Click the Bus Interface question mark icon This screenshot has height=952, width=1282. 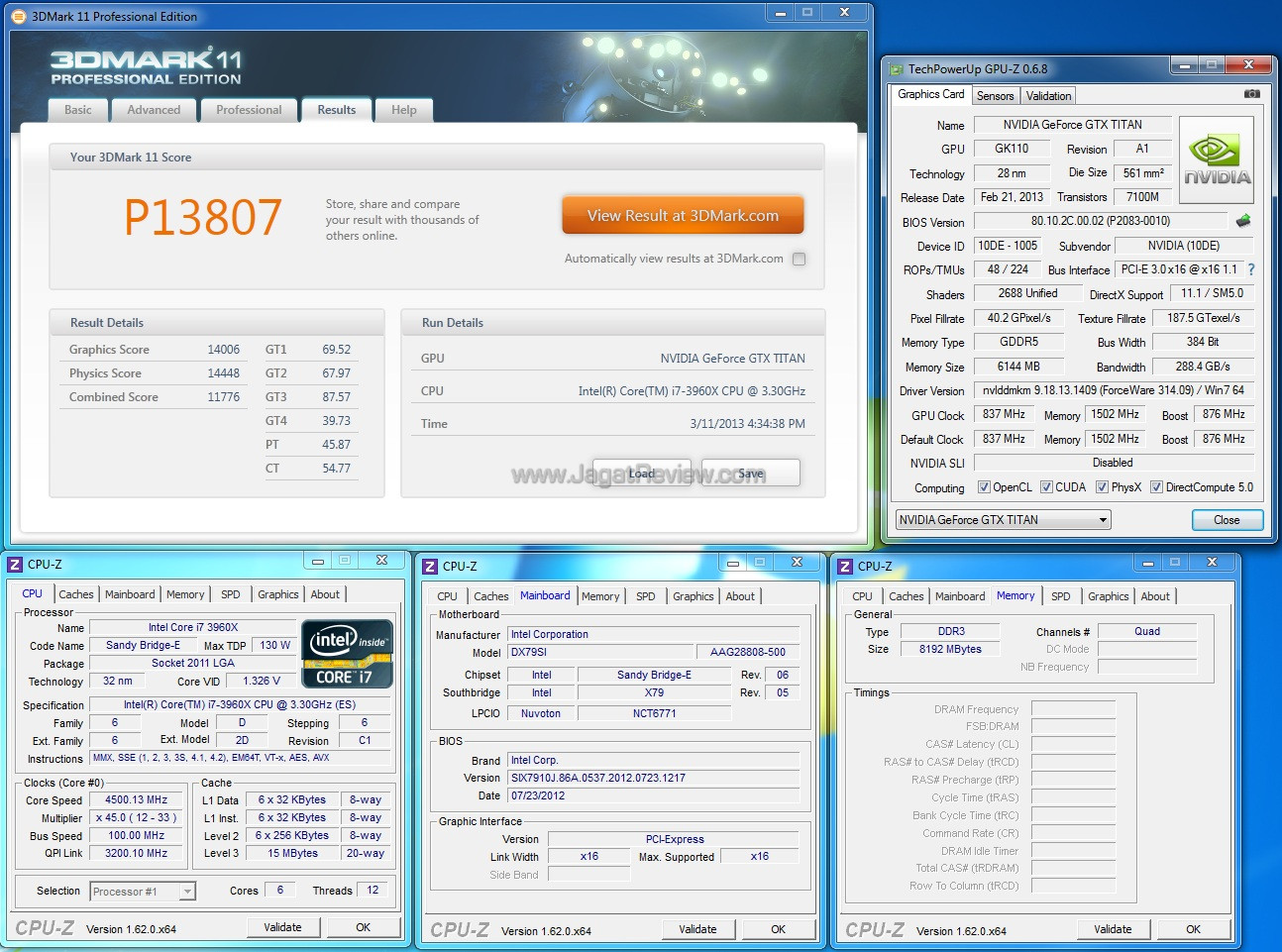[1251, 269]
